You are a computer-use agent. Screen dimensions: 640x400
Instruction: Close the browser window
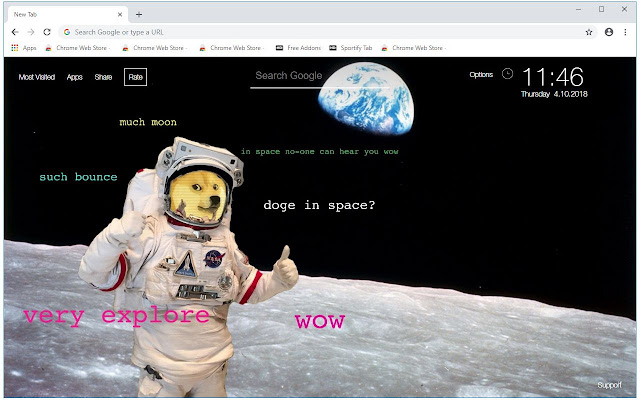pyautogui.click(x=624, y=9)
